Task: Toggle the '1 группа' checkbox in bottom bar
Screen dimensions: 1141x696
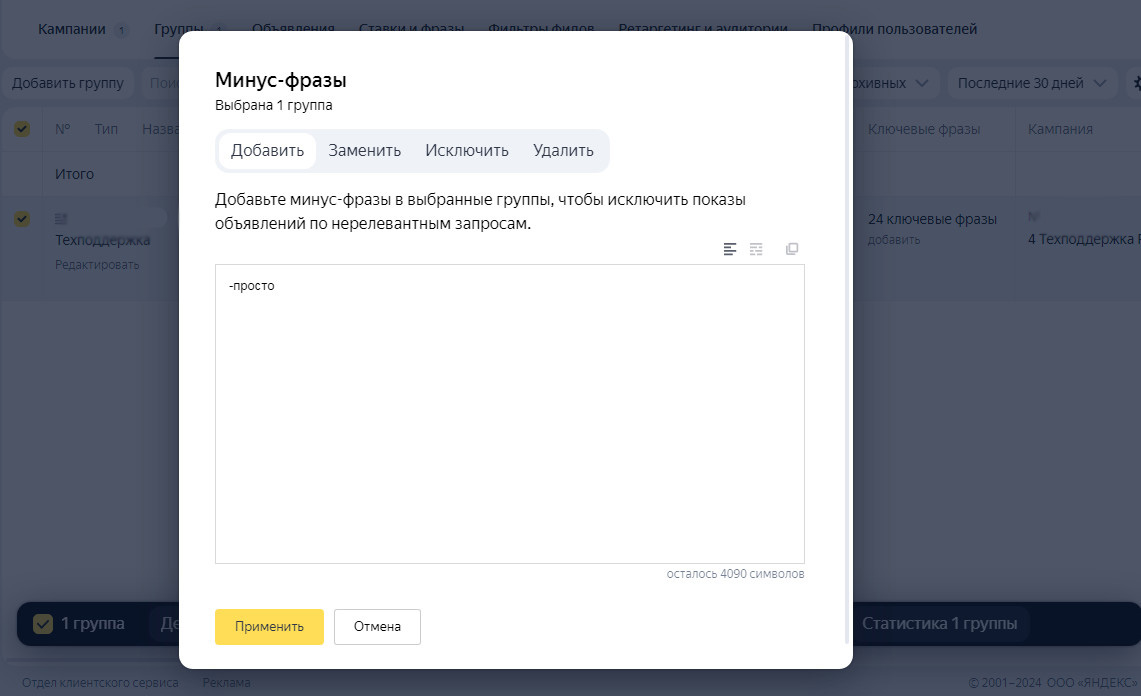Action: 43,624
